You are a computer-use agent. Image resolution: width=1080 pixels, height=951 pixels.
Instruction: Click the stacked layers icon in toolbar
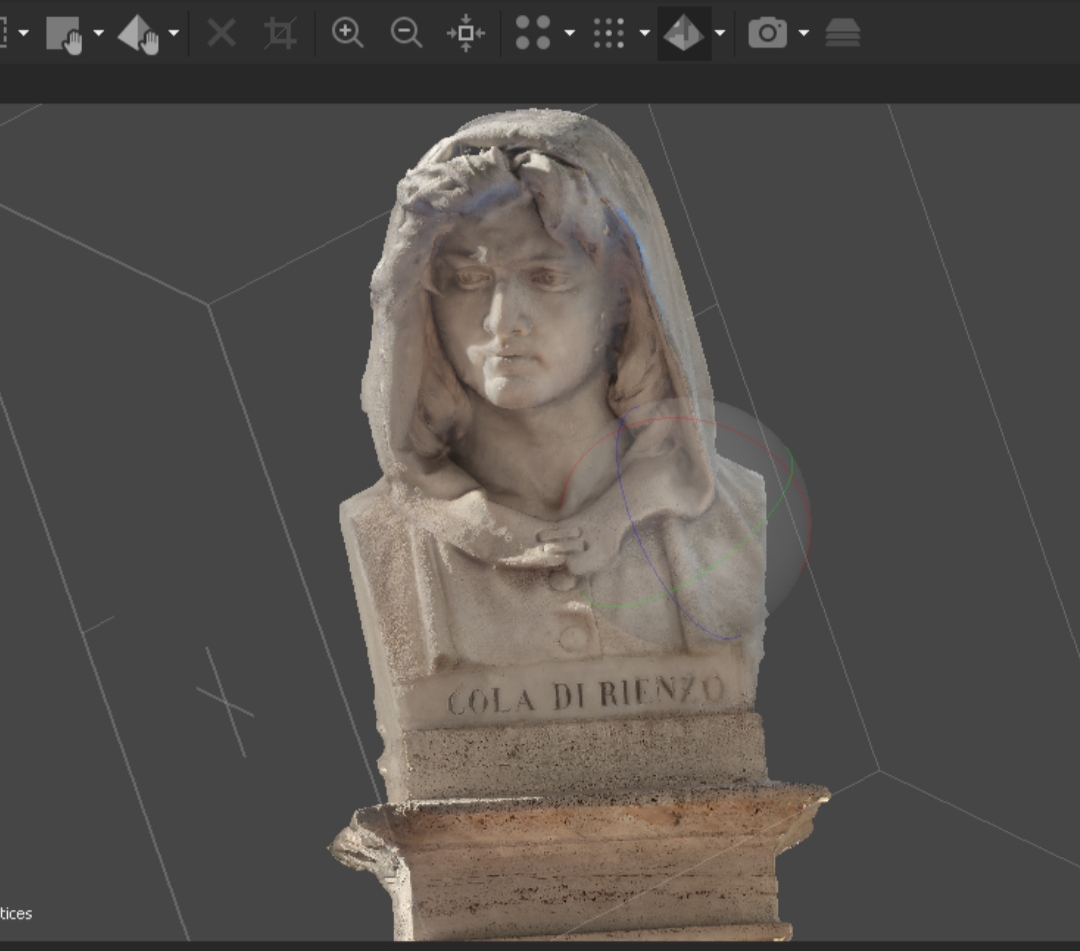click(842, 33)
